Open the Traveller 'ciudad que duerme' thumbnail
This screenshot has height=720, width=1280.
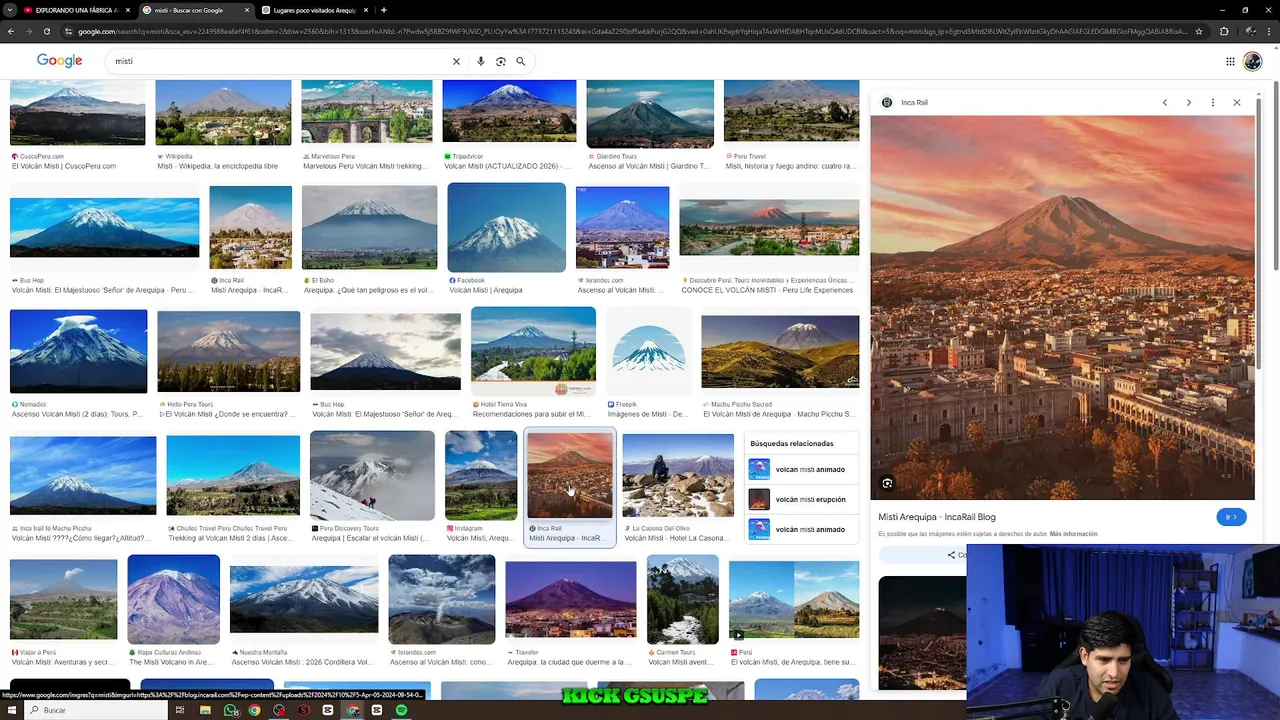pyautogui.click(x=570, y=599)
